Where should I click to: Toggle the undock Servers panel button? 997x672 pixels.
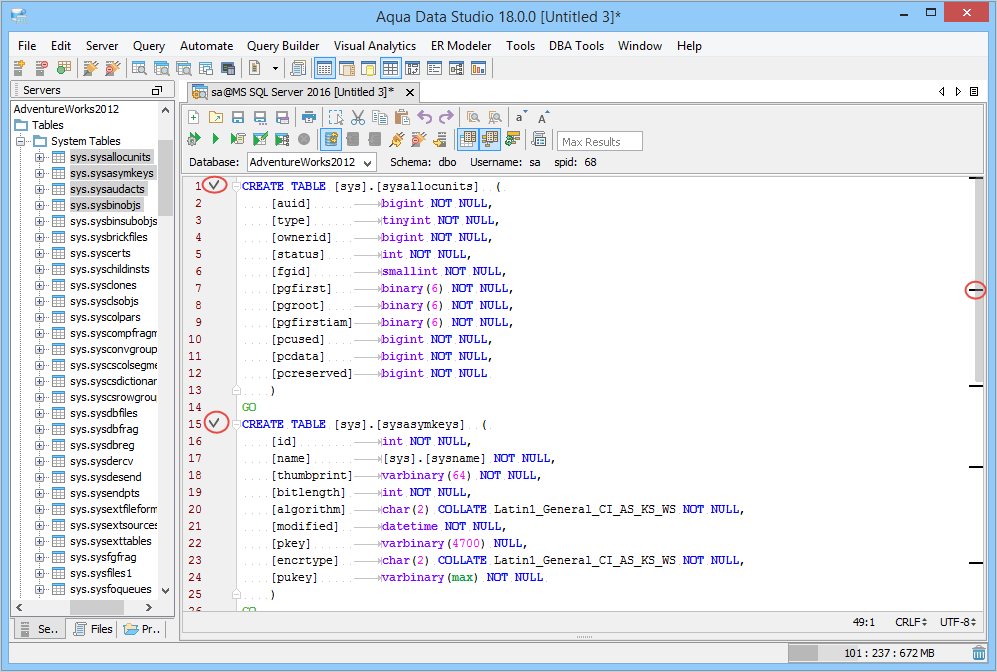(156, 90)
